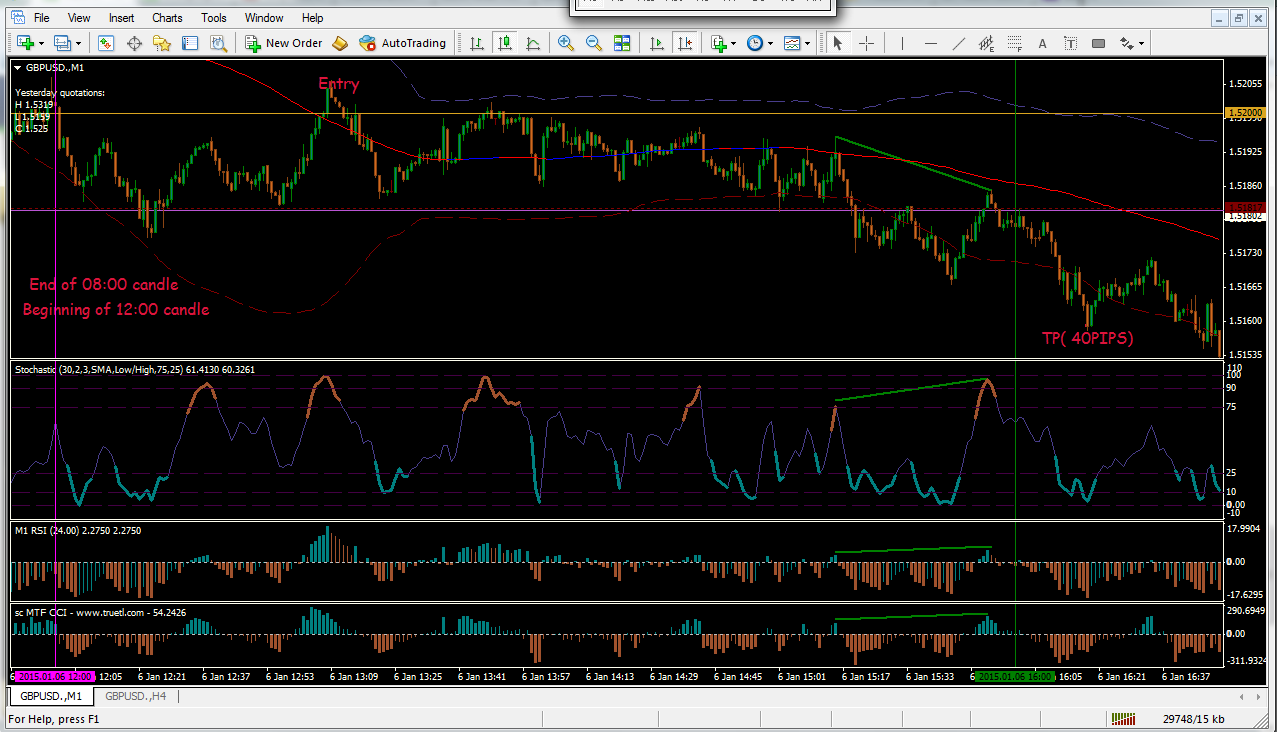This screenshot has width=1277, height=732.
Task: Open chart templates icon
Action: [792, 43]
